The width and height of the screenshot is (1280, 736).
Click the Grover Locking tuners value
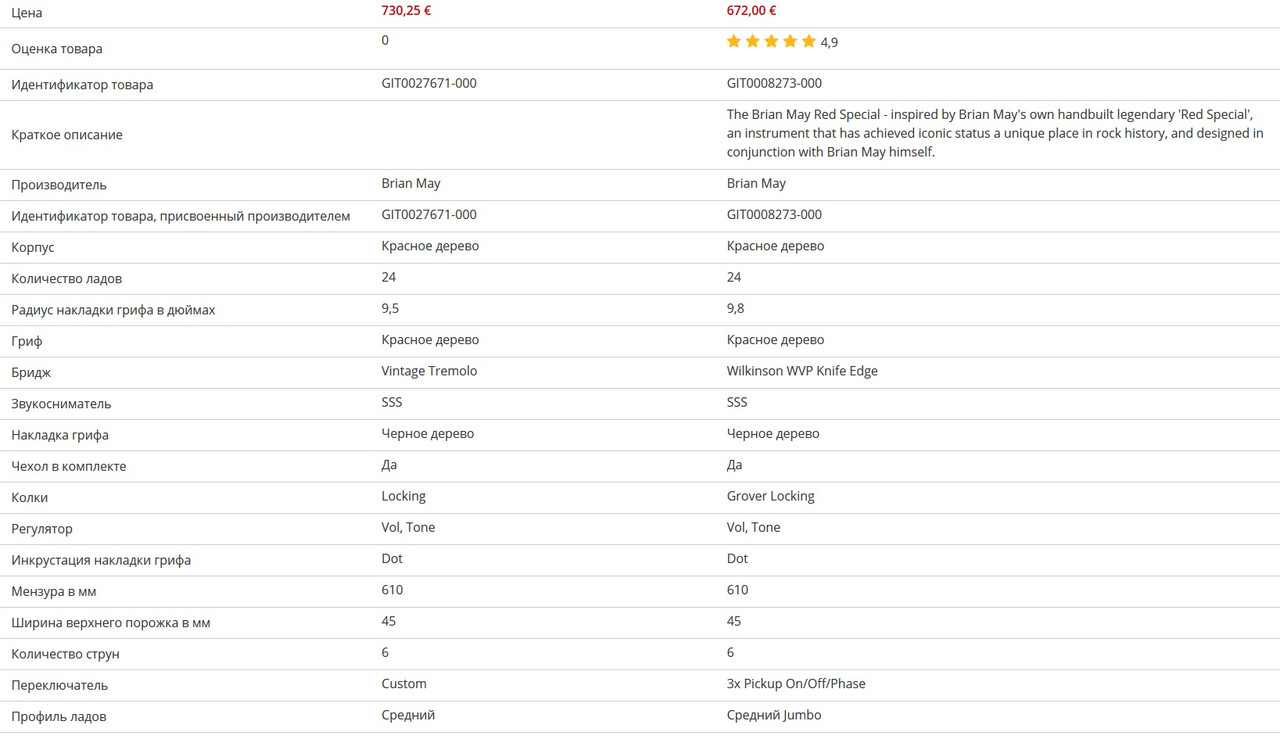tap(770, 496)
